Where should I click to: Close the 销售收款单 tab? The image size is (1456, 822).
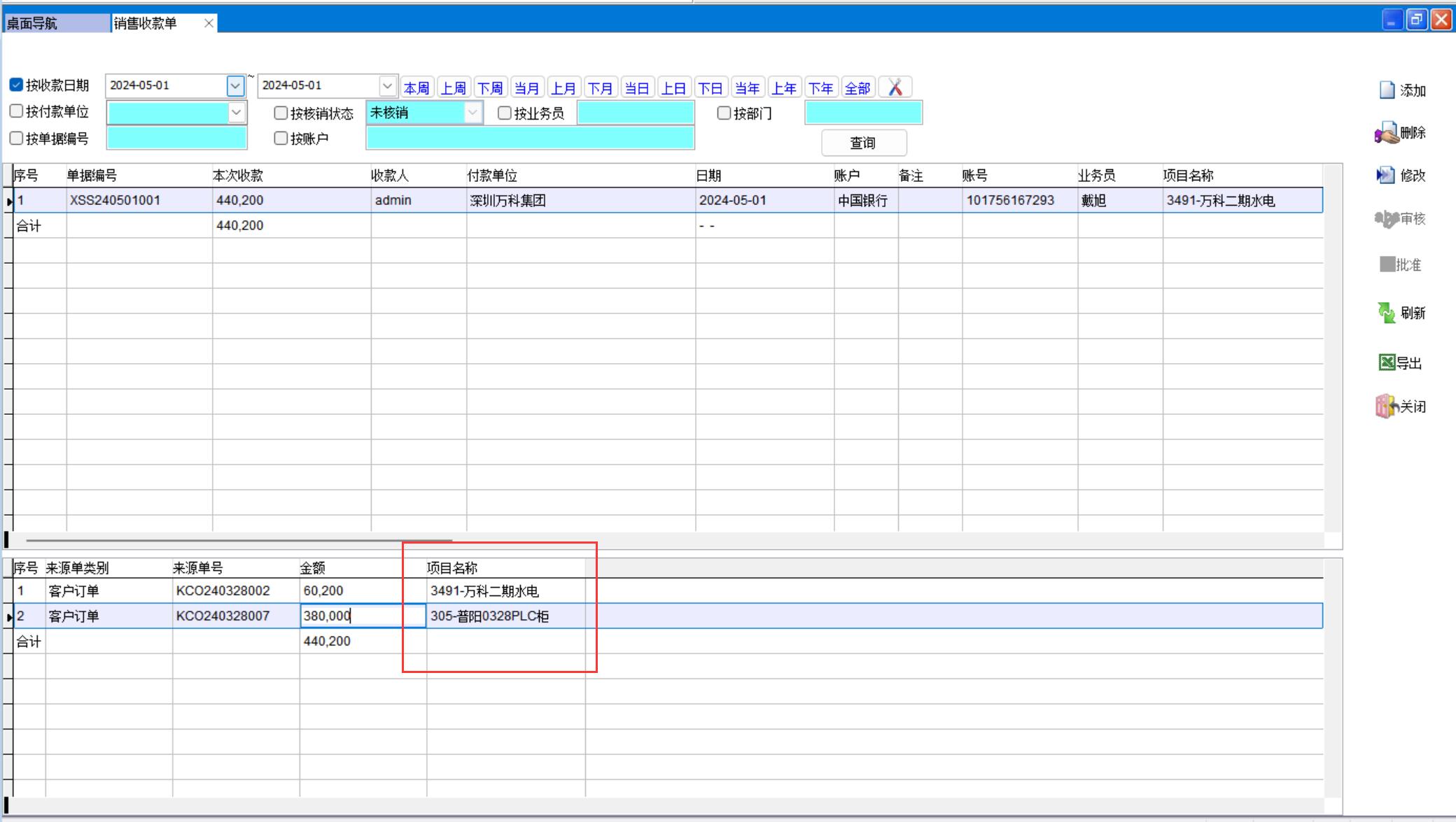209,23
